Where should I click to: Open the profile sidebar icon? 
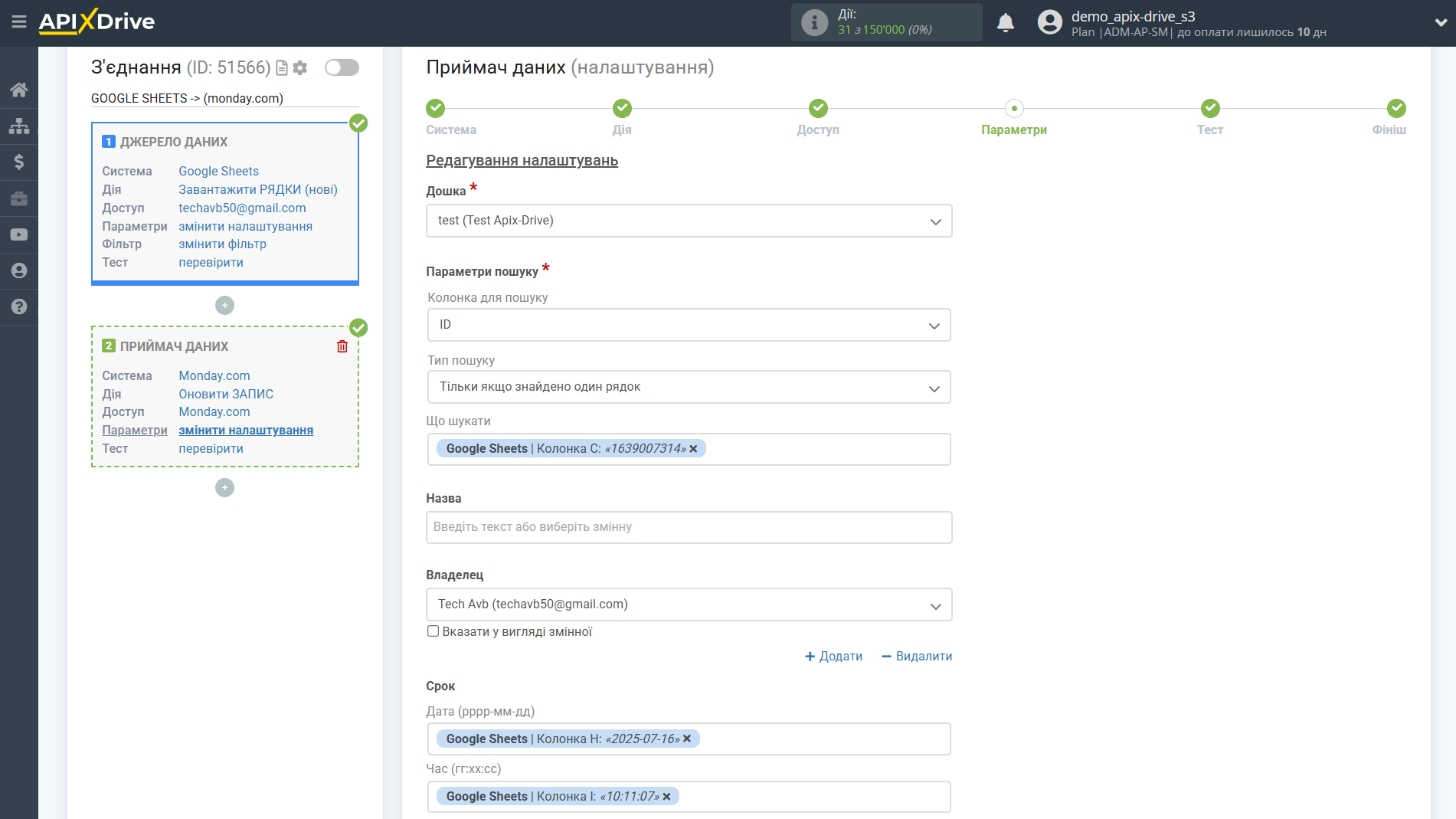click(19, 270)
